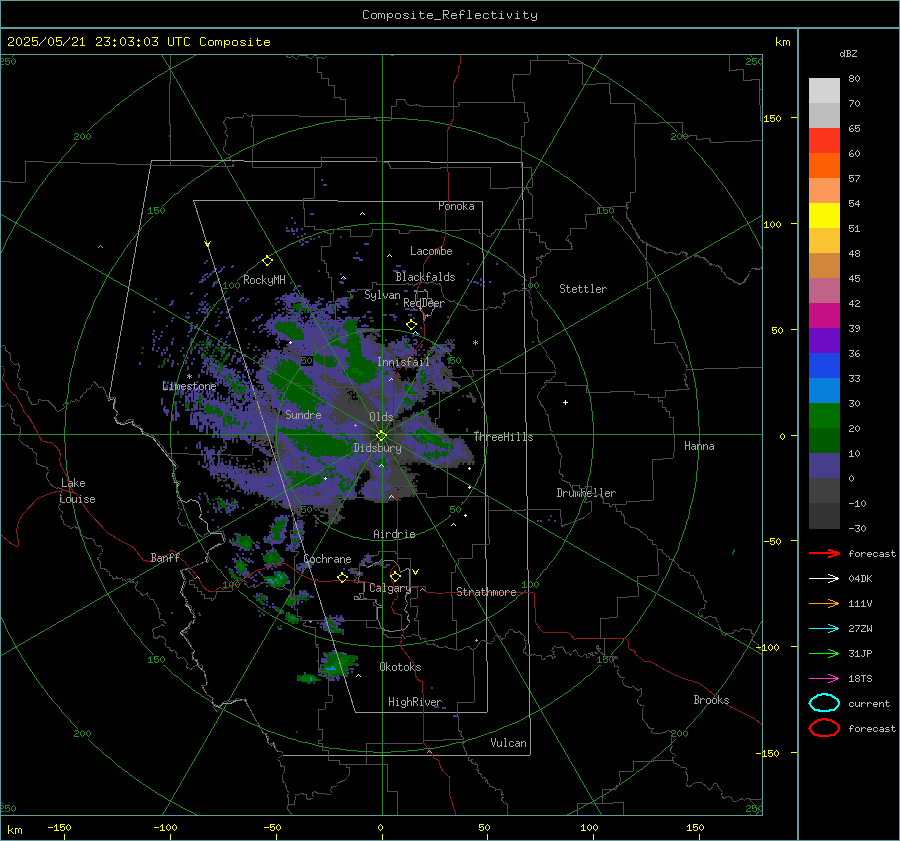Select the pink 42-45 dBZ swatch
The width and height of the screenshot is (900, 841).
(x=824, y=290)
